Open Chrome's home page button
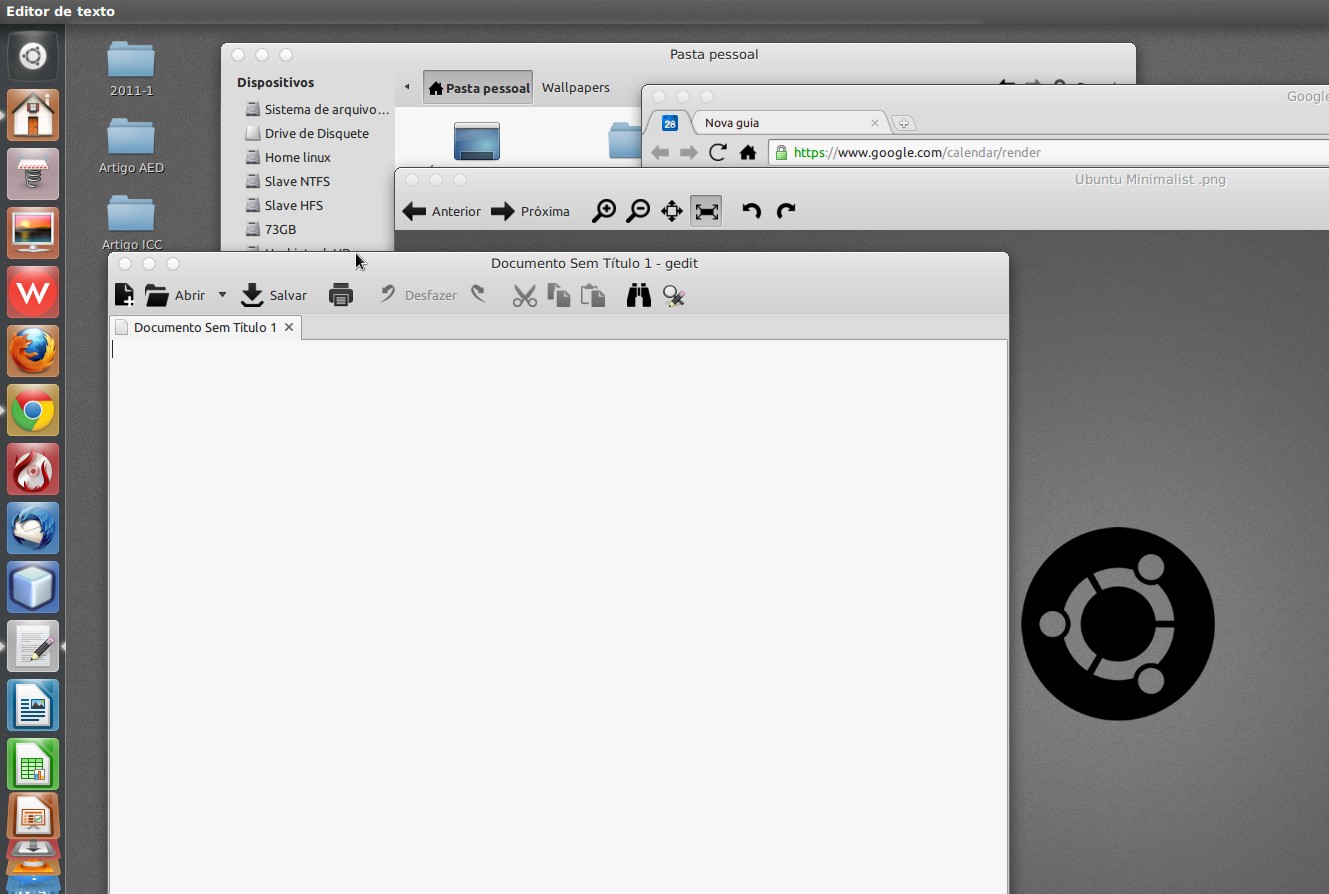Screen dimensions: 1329x894 pyautogui.click(x=747, y=153)
